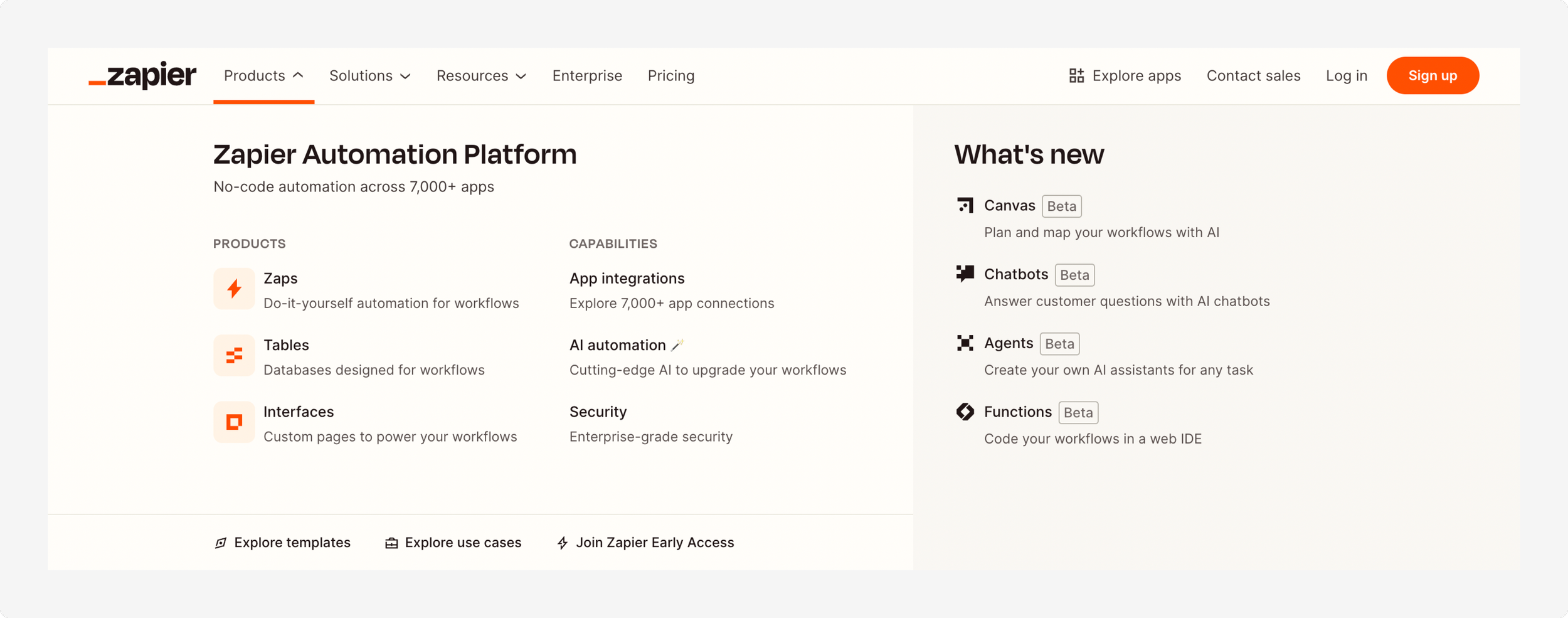Open the Enterprise nav item
The width and height of the screenshot is (1568, 618).
(x=587, y=76)
